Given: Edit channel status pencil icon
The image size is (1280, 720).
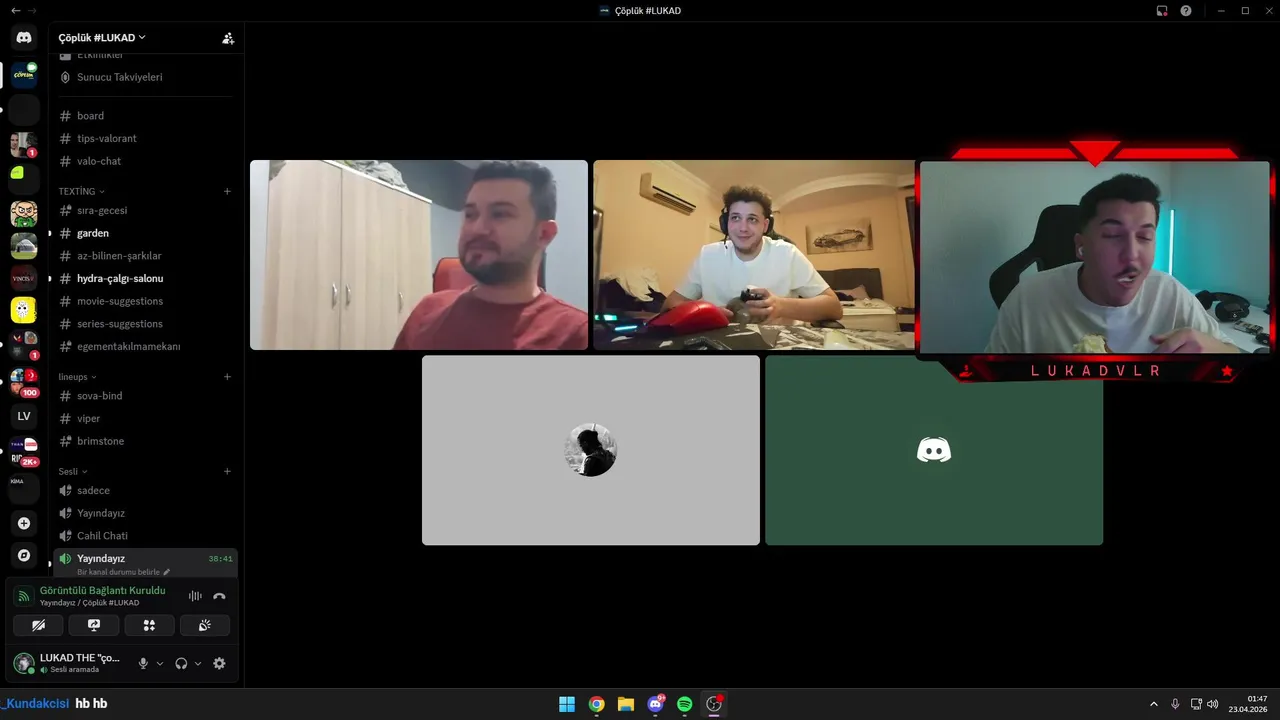Looking at the screenshot, I should point(167,572).
